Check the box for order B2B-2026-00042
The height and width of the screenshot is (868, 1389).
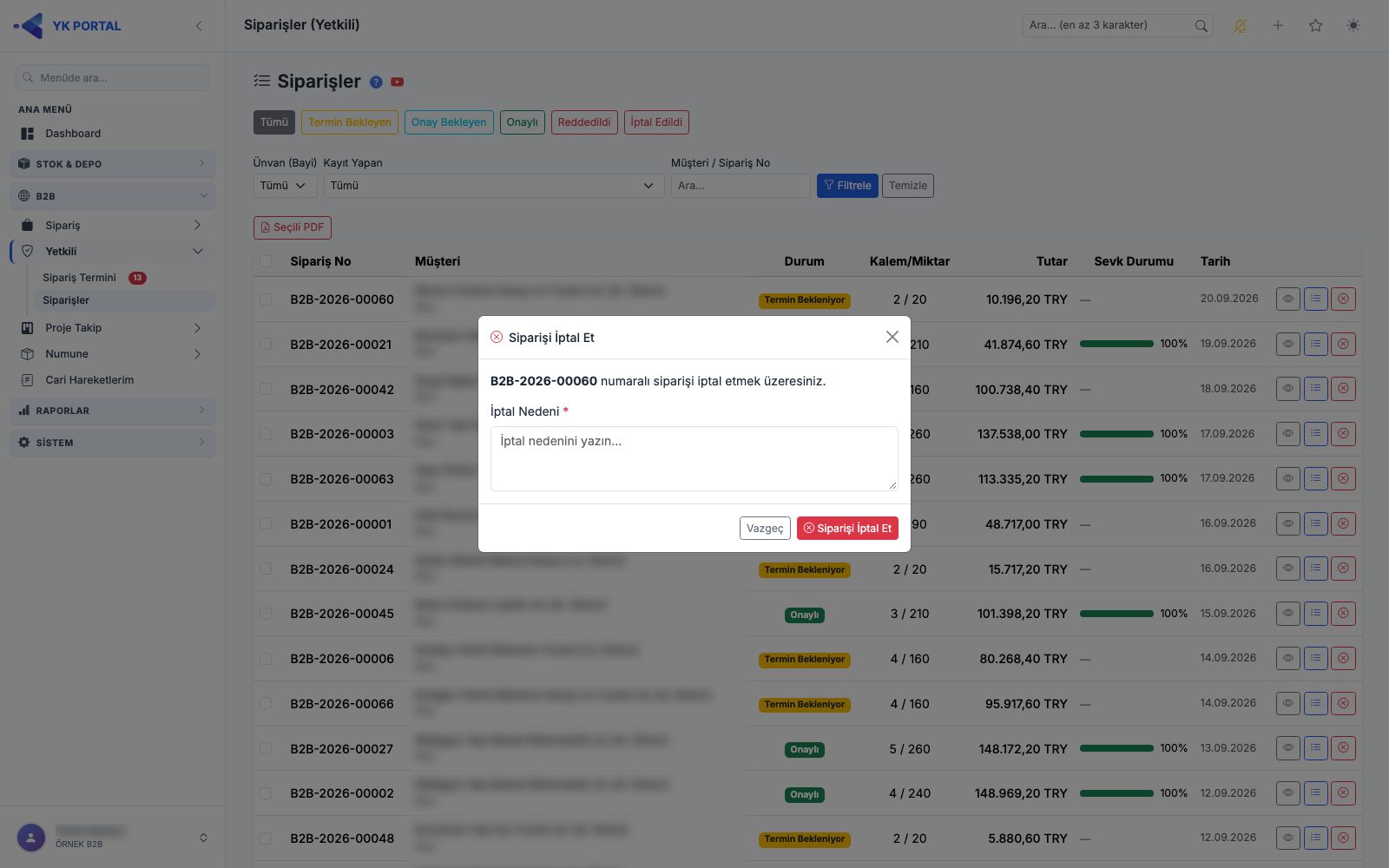[266, 389]
